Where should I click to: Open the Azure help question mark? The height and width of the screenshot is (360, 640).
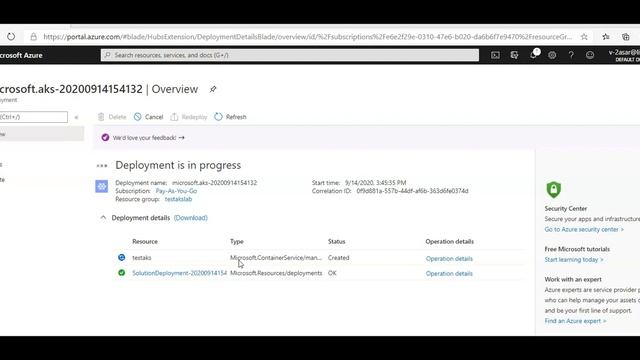(571, 55)
